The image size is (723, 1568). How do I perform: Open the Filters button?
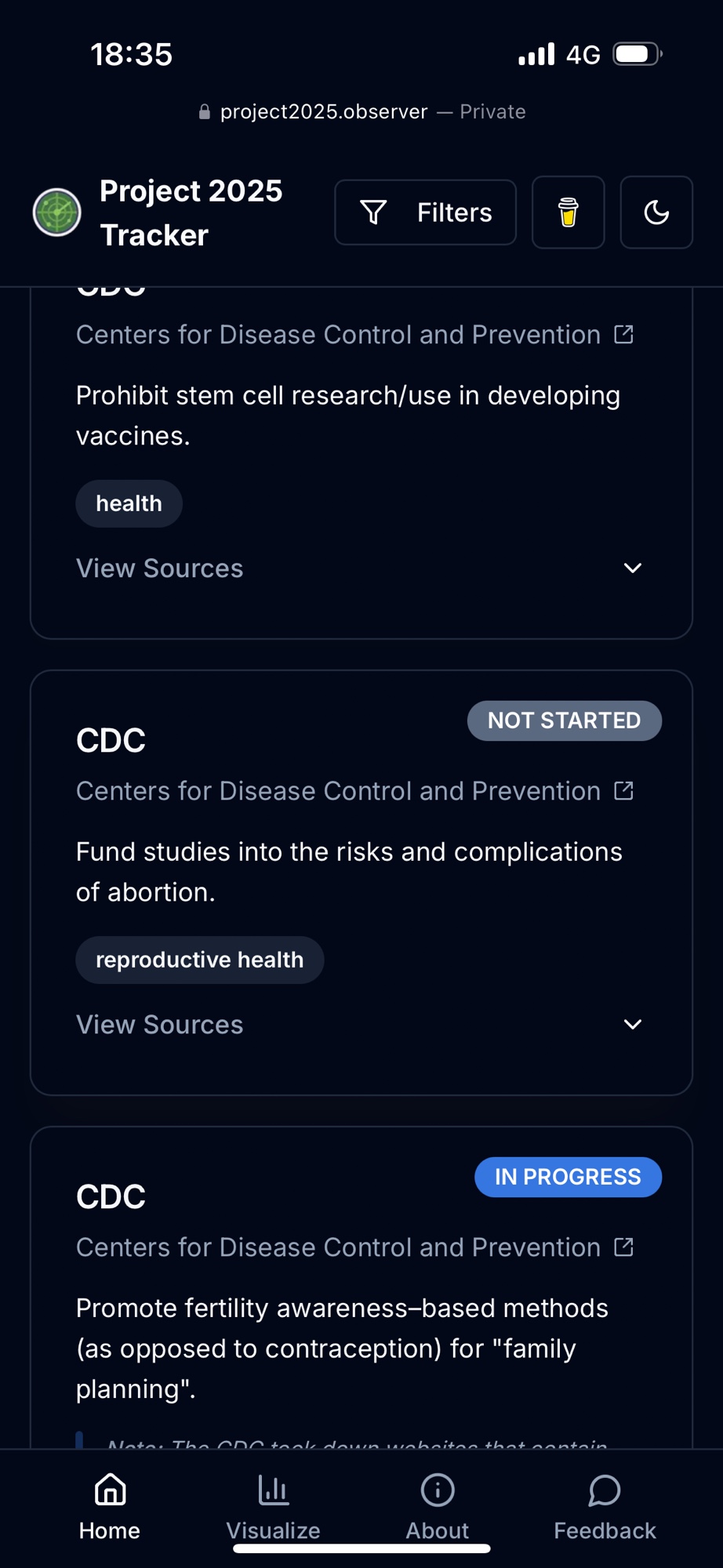tap(425, 212)
